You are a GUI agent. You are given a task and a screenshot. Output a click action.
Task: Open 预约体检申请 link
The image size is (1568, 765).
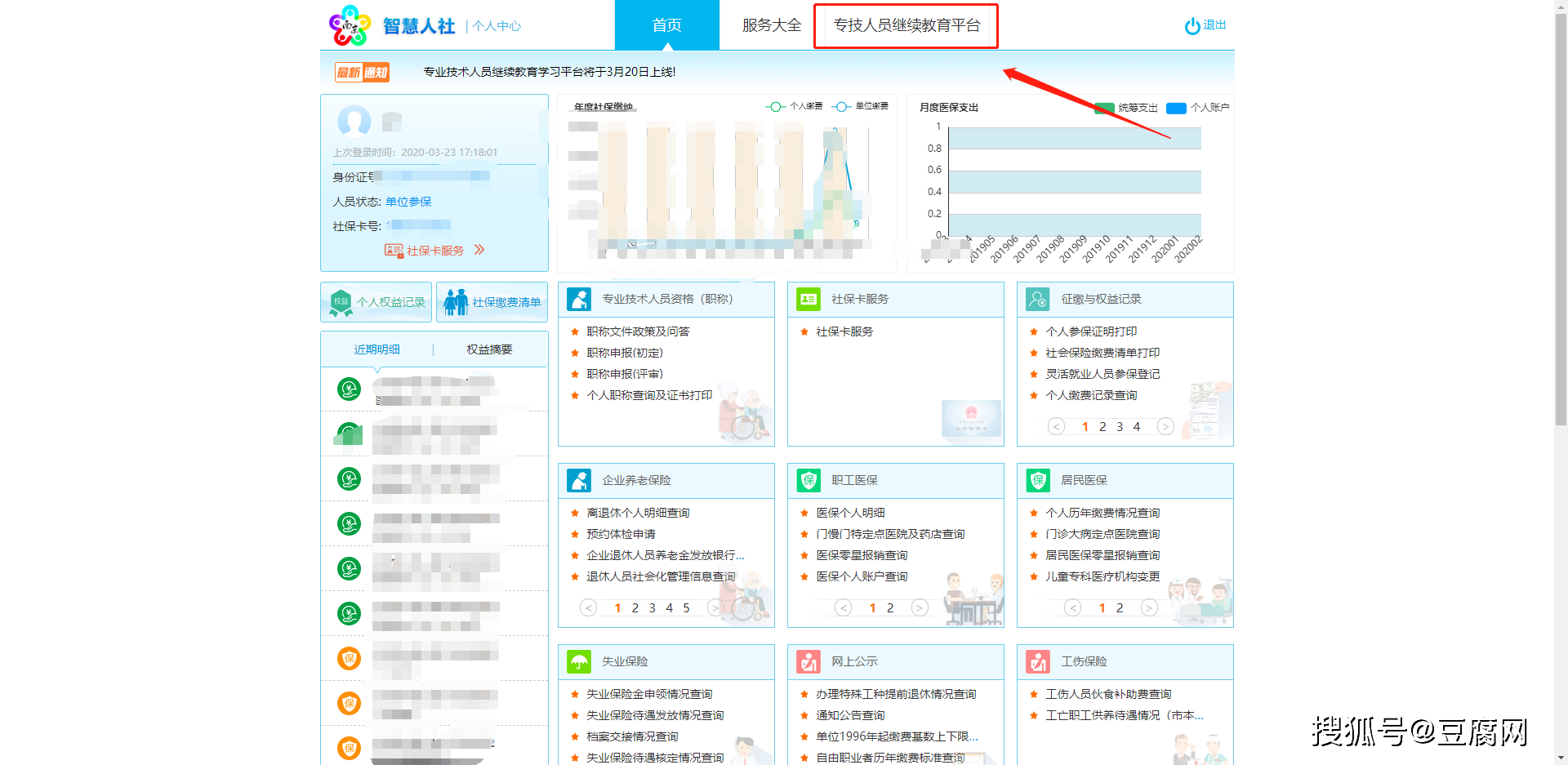point(621,534)
